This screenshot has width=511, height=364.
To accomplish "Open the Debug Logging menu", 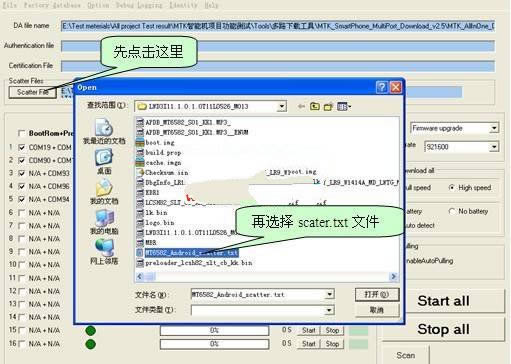I will [x=139, y=5].
